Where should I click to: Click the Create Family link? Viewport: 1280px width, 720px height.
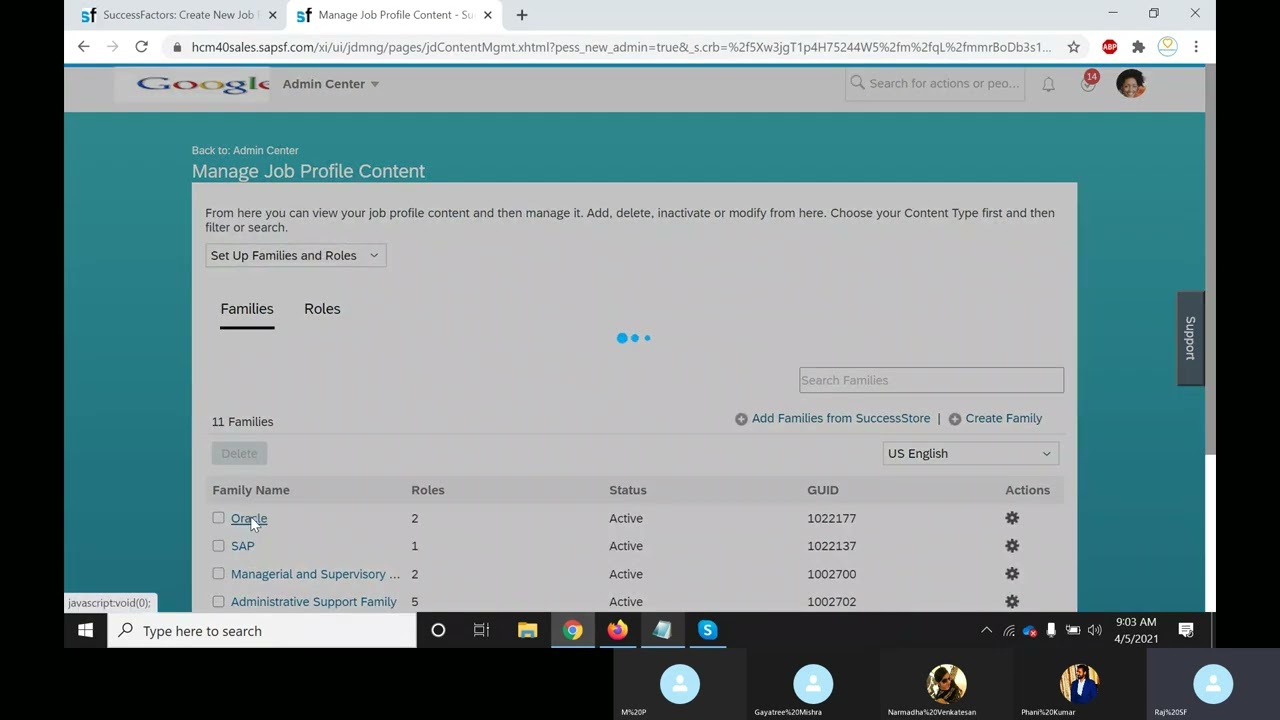pyautogui.click(x=1004, y=419)
